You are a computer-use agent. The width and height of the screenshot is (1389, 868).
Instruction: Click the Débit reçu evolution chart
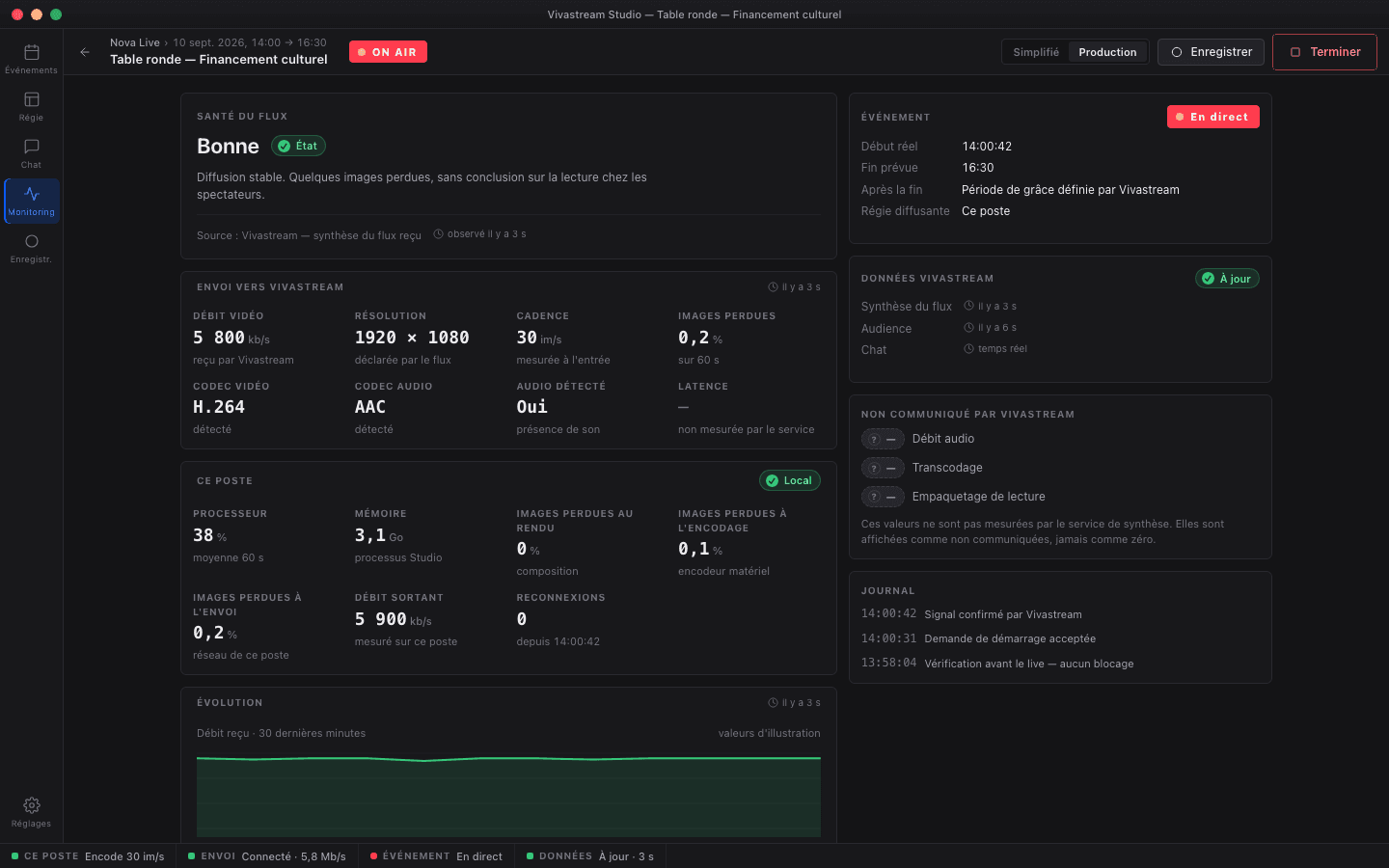point(508,796)
